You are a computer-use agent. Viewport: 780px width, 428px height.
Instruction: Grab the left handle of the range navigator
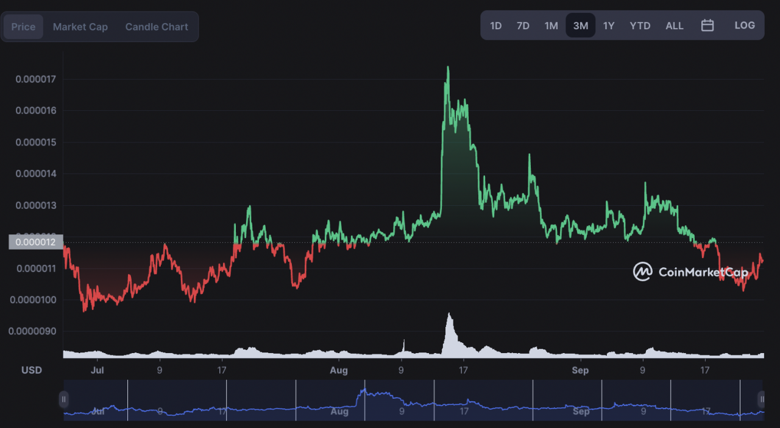pyautogui.click(x=65, y=399)
